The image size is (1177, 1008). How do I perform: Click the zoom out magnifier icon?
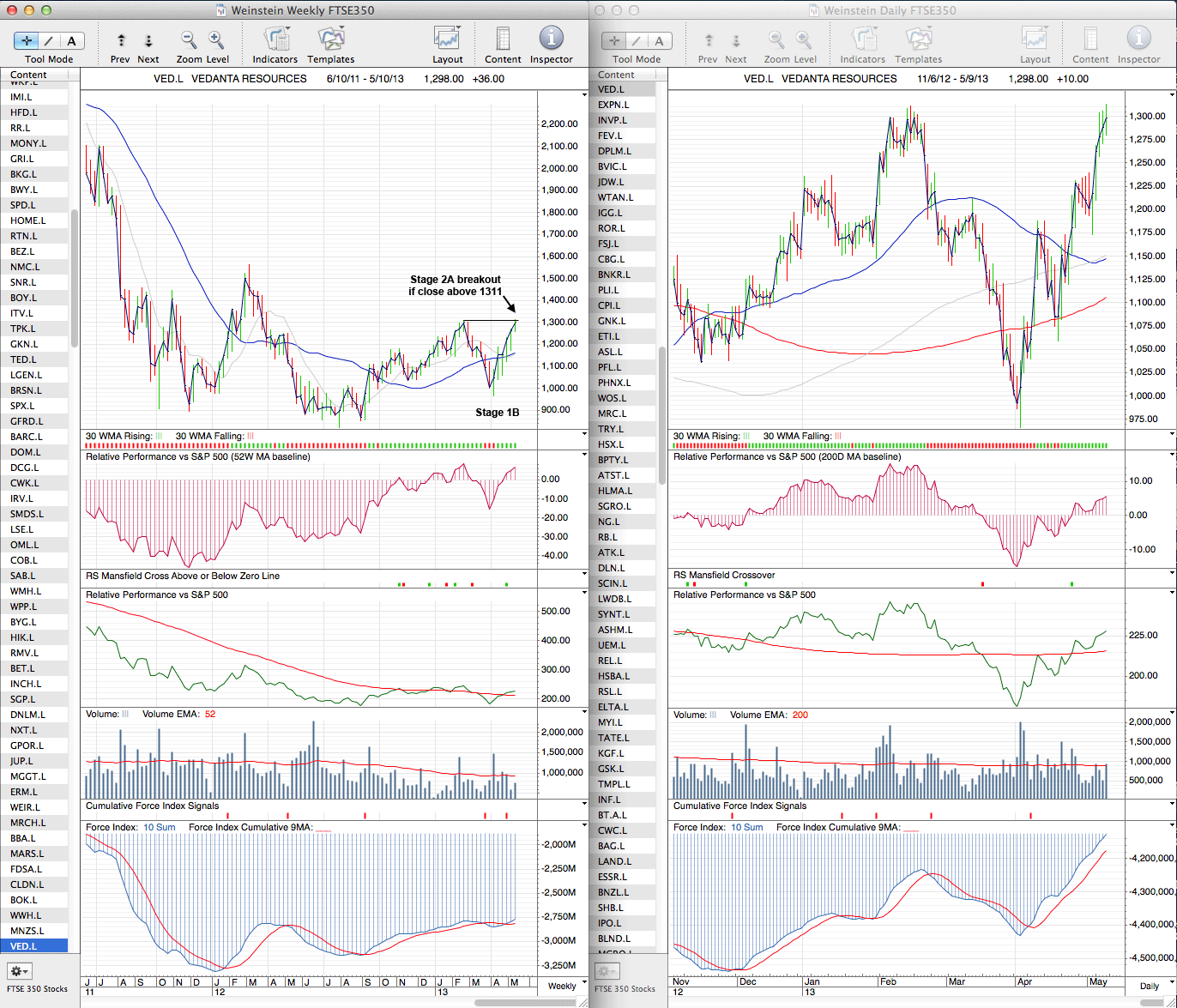click(x=189, y=39)
